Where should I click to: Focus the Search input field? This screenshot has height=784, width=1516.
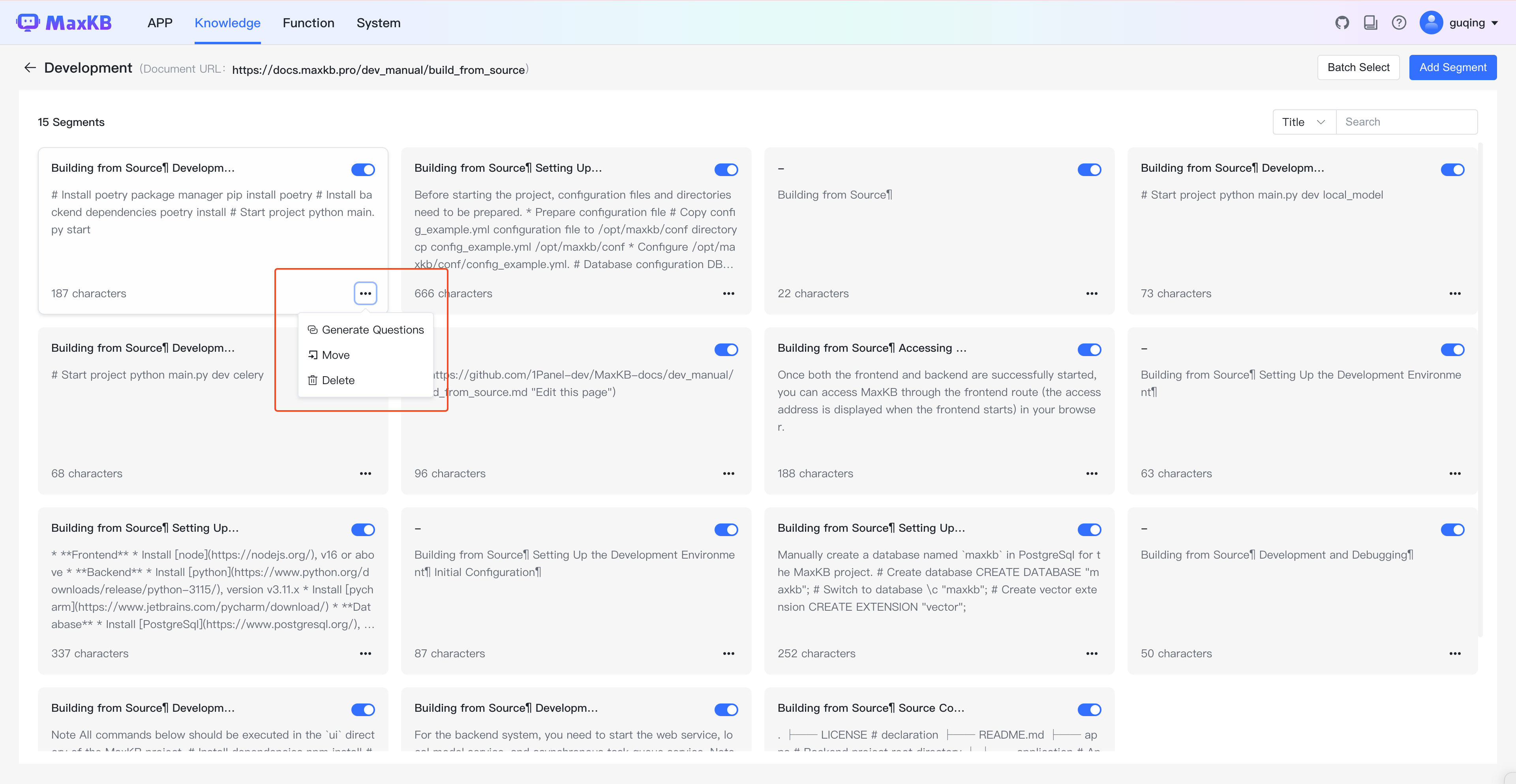(x=1407, y=122)
